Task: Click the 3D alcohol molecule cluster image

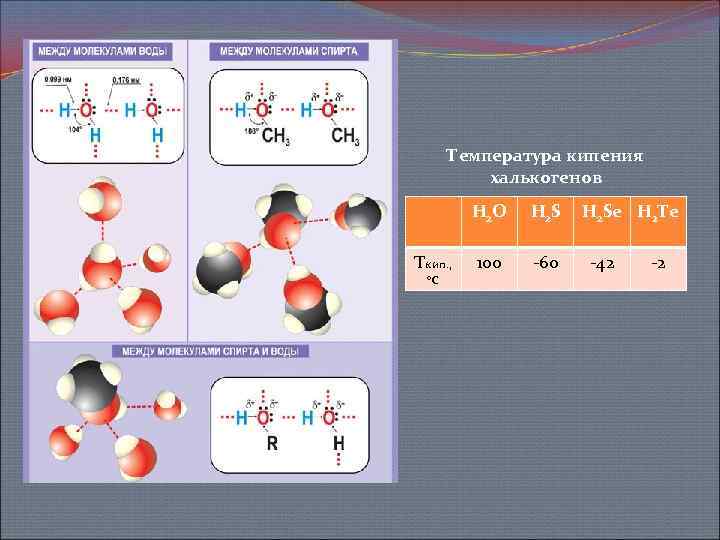Action: tap(290, 259)
